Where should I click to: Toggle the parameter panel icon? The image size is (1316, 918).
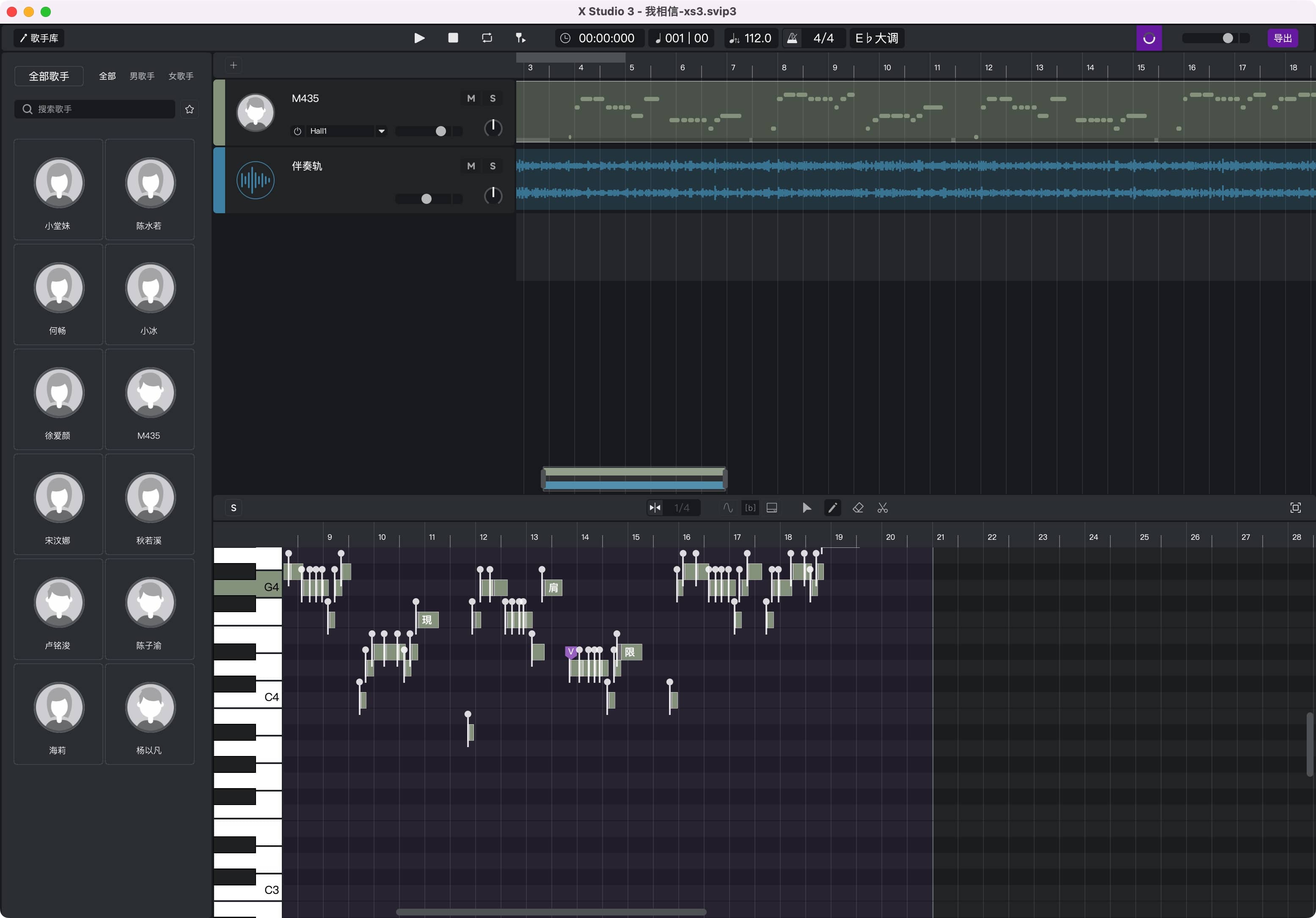[771, 508]
